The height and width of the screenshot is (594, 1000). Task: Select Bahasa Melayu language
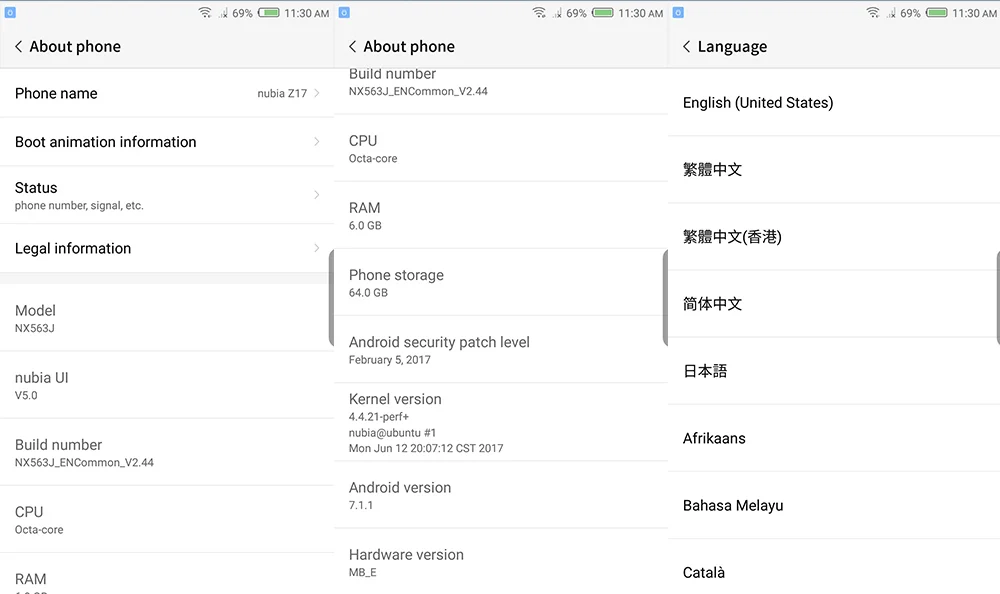[x=834, y=505]
